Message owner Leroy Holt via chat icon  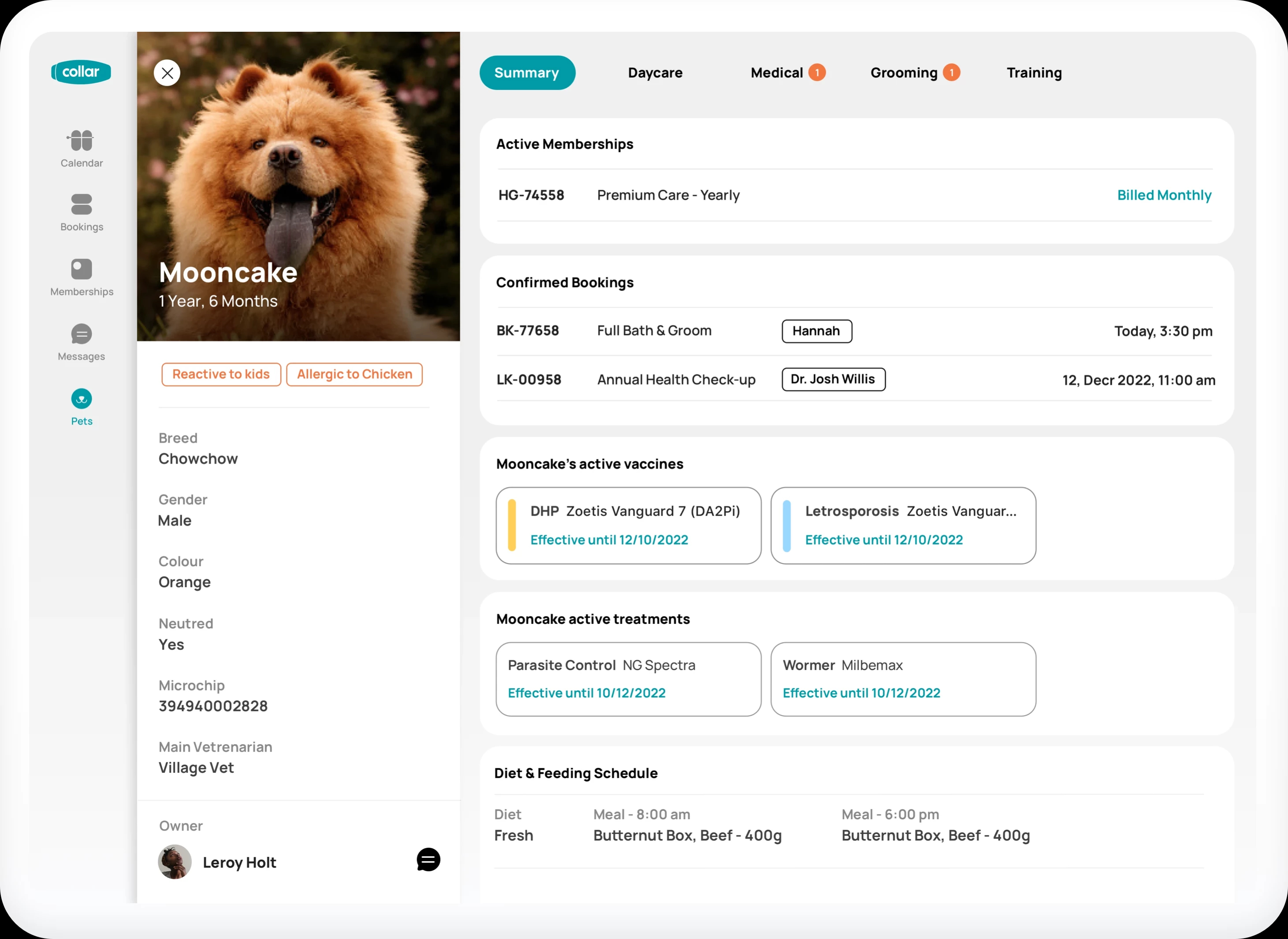(428, 860)
